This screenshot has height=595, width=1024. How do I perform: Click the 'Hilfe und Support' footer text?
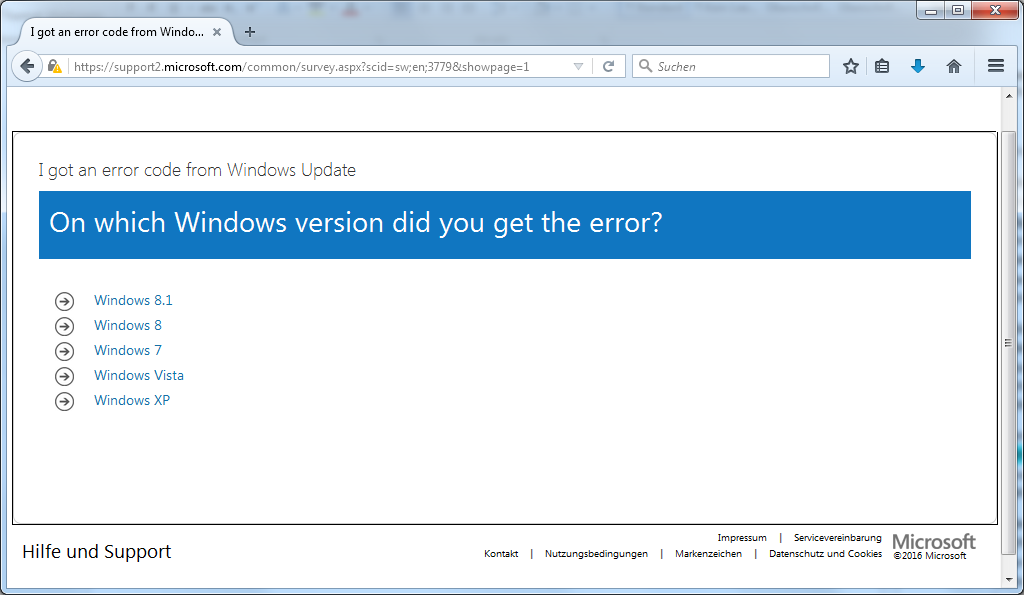[97, 552]
